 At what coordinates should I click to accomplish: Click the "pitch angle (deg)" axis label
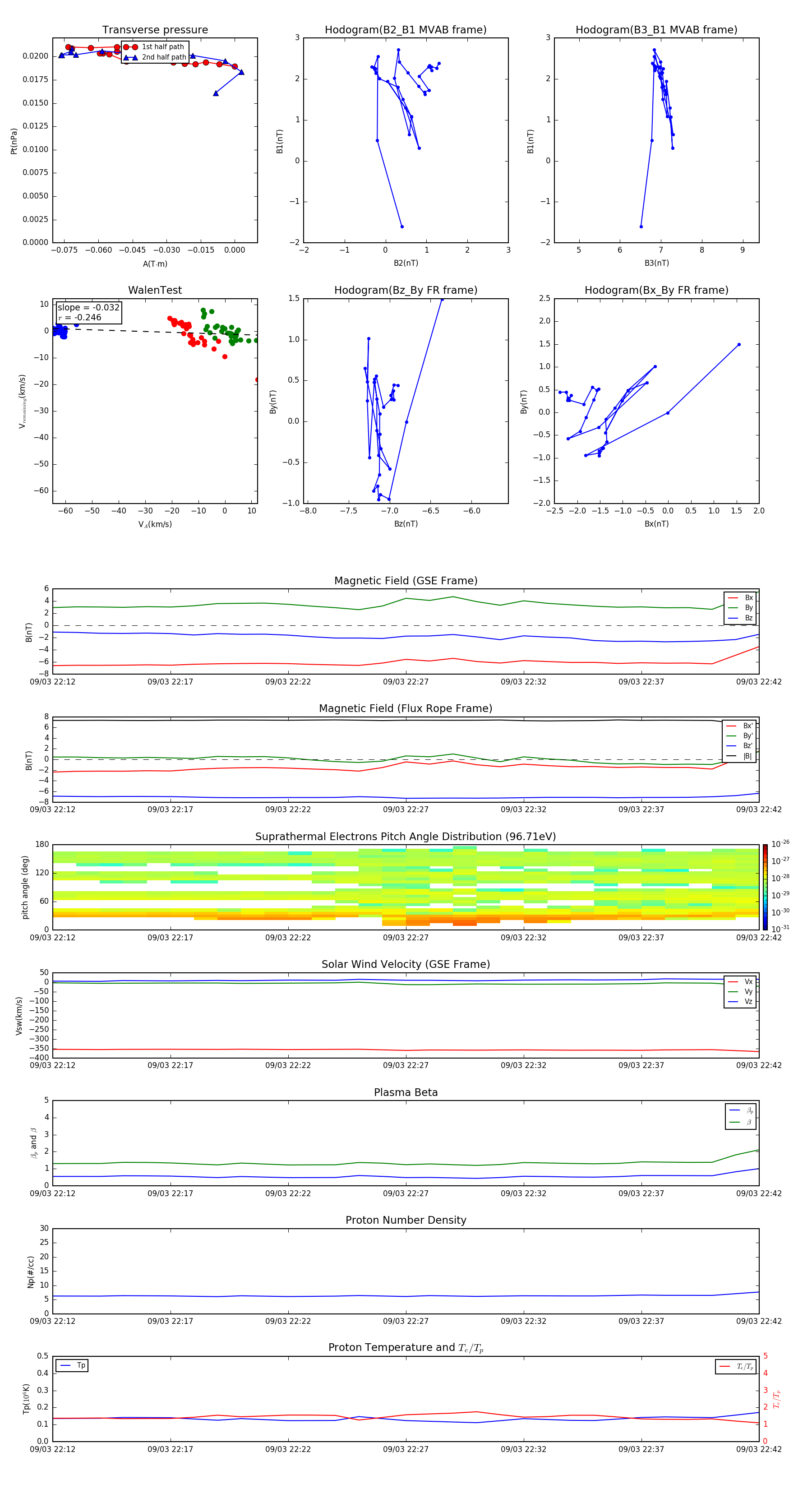pyautogui.click(x=25, y=887)
